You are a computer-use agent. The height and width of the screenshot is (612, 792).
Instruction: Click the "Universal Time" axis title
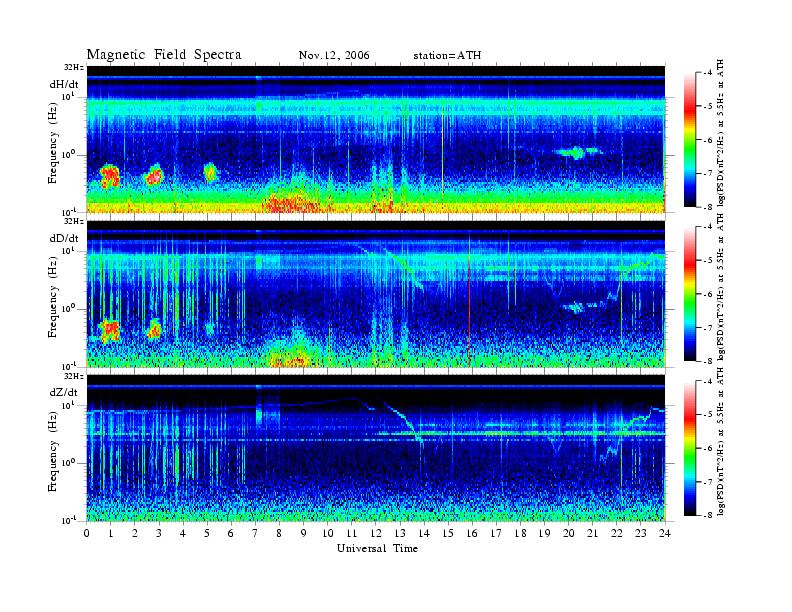[377, 548]
